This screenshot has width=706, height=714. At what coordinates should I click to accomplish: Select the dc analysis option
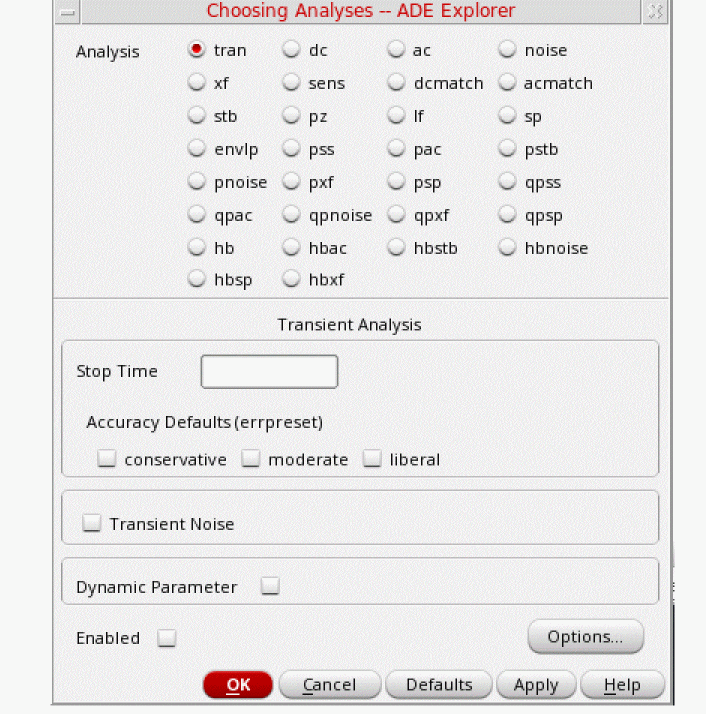(x=291, y=50)
